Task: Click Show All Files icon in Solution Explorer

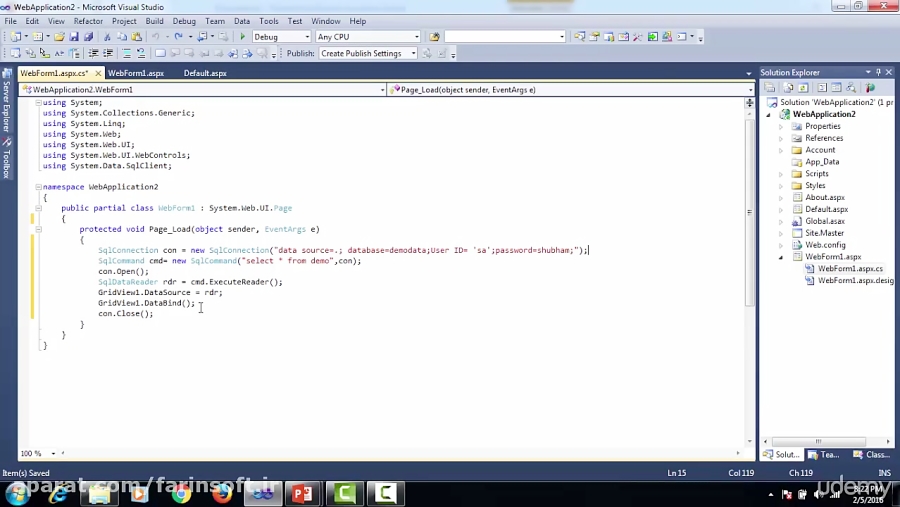Action: pyautogui.click(x=789, y=88)
